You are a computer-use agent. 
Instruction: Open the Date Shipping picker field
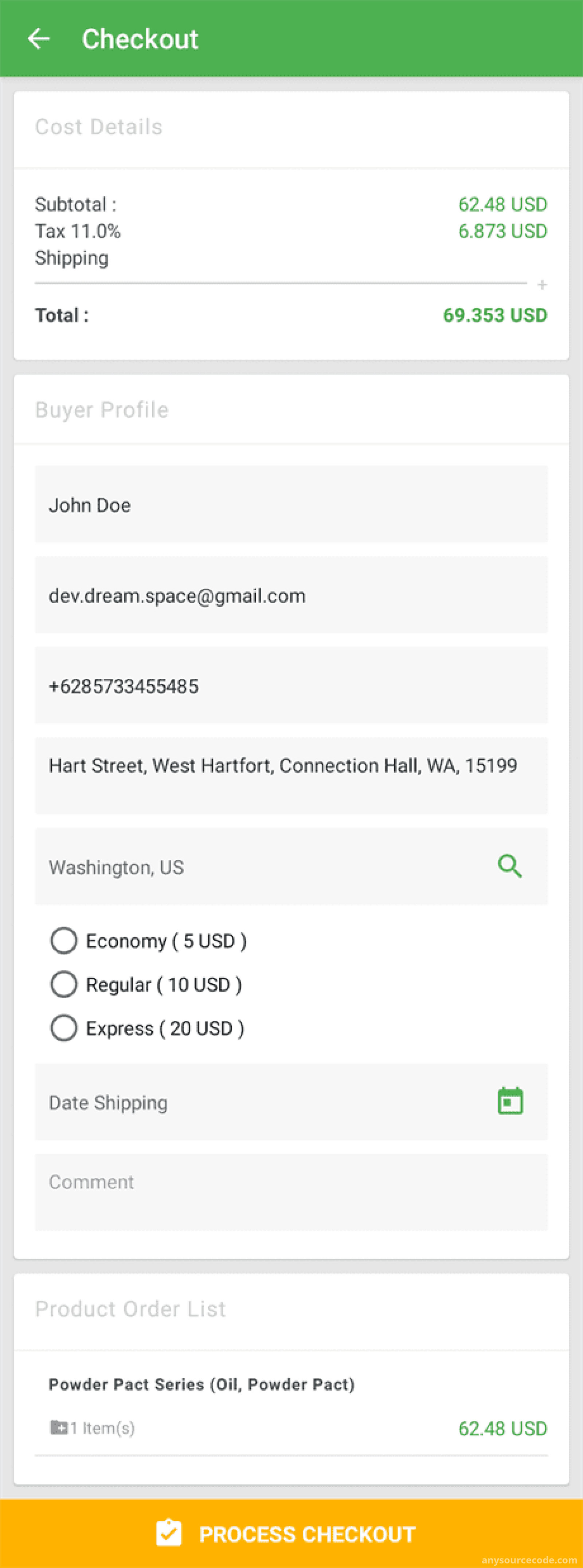click(291, 1102)
